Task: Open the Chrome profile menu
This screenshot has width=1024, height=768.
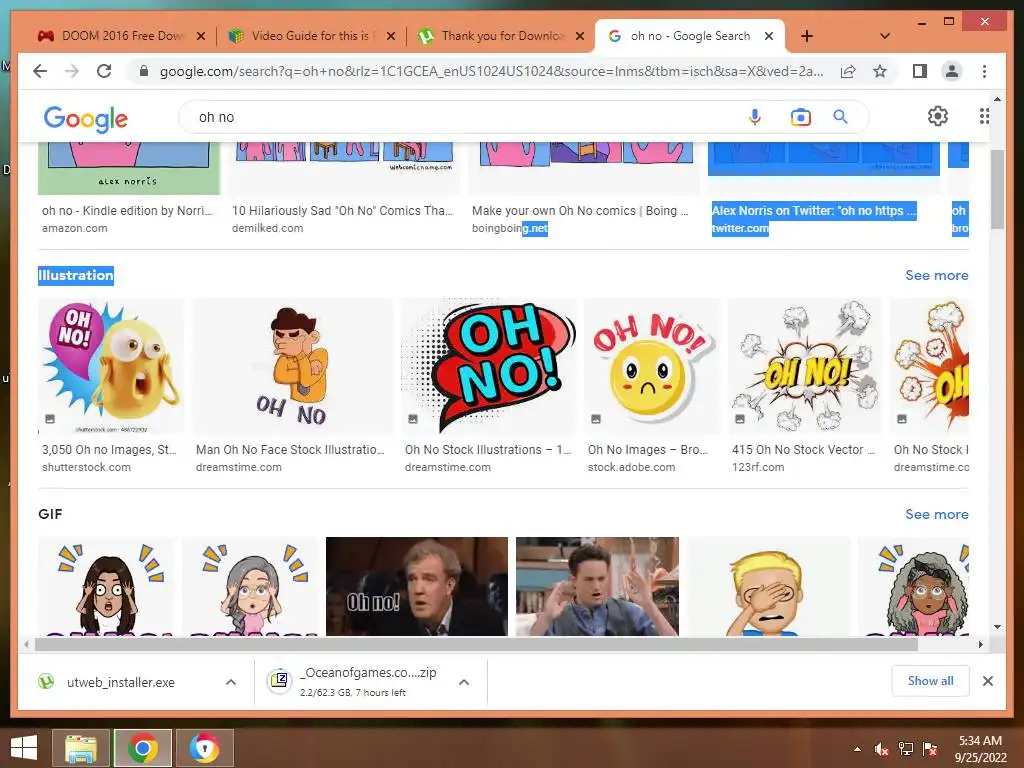Action: click(x=952, y=71)
